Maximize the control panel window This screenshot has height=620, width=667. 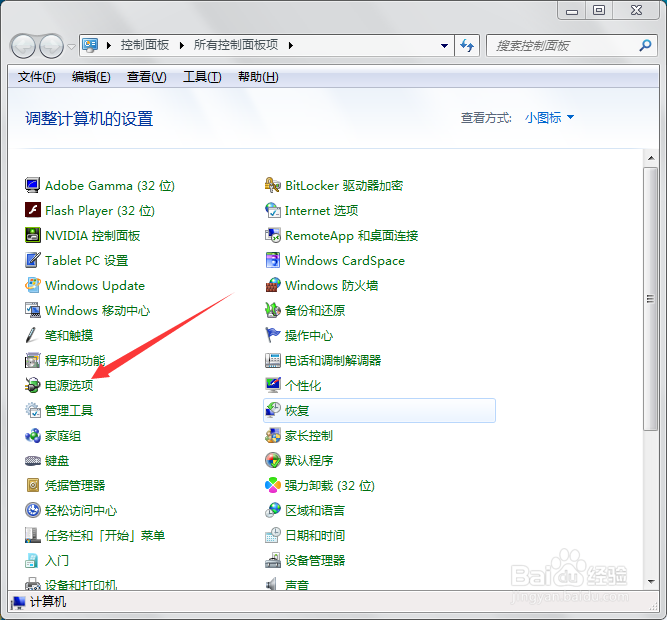click(599, 10)
